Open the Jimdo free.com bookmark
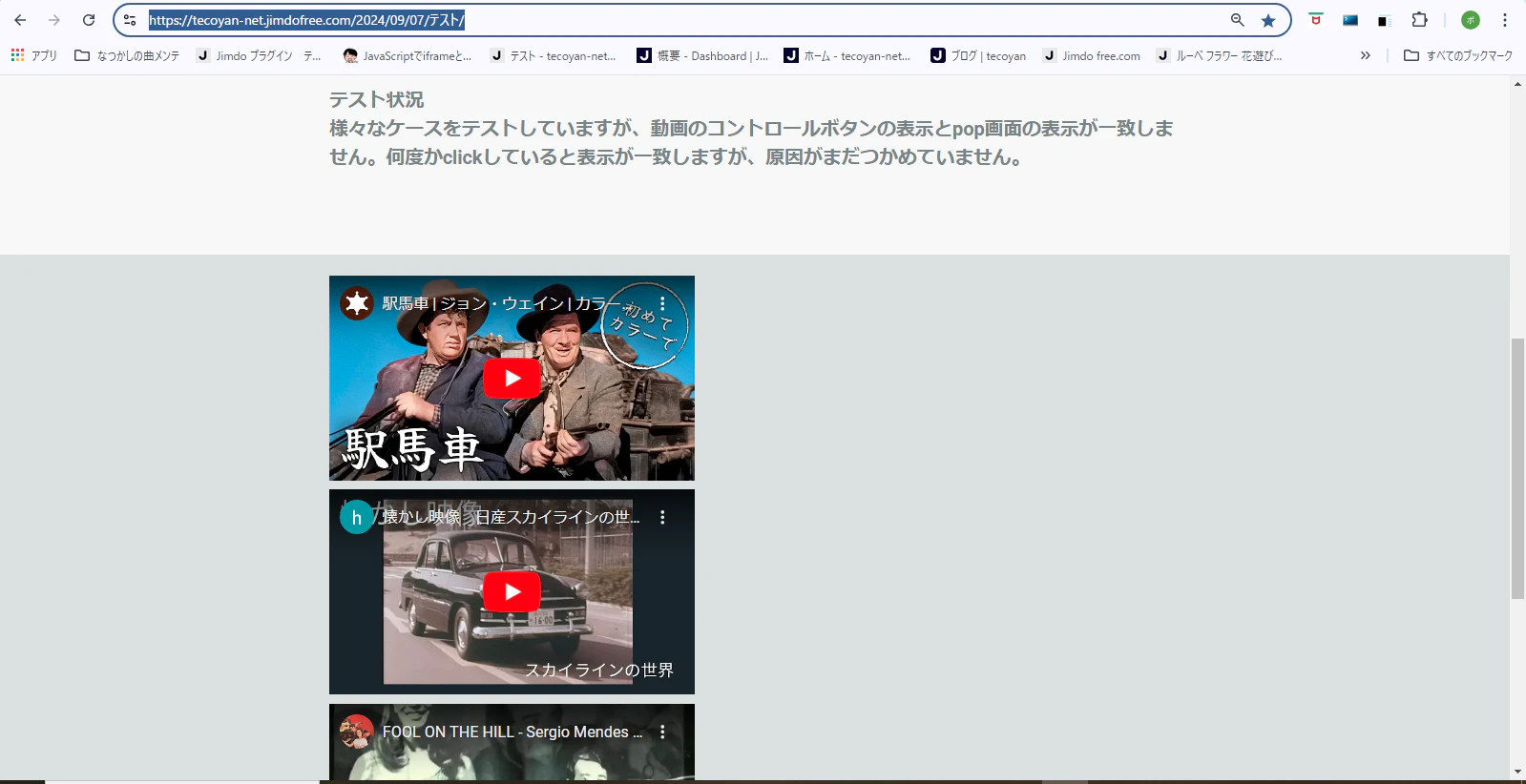This screenshot has height=784, width=1526. [x=1092, y=56]
